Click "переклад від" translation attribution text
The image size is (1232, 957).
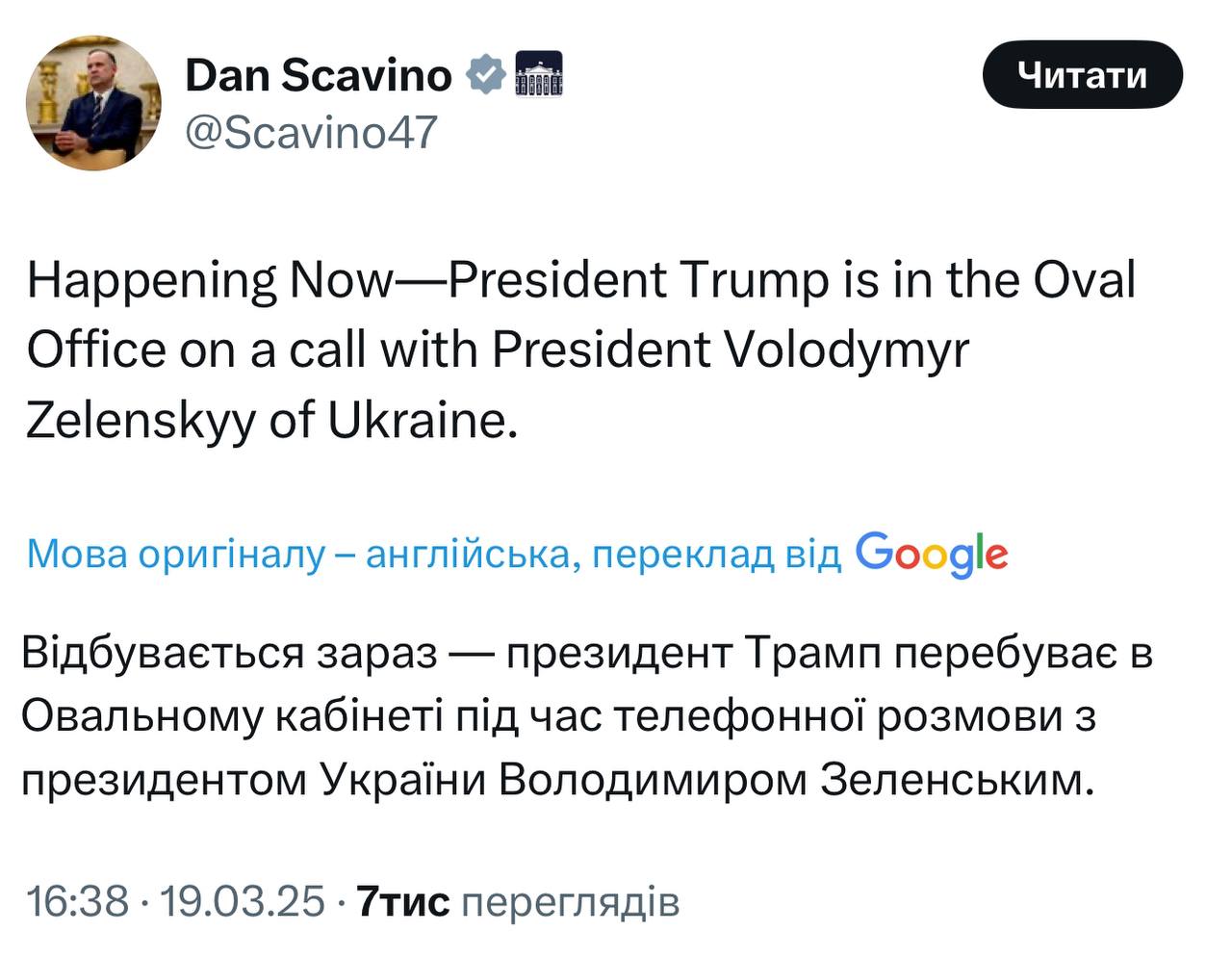point(716,555)
